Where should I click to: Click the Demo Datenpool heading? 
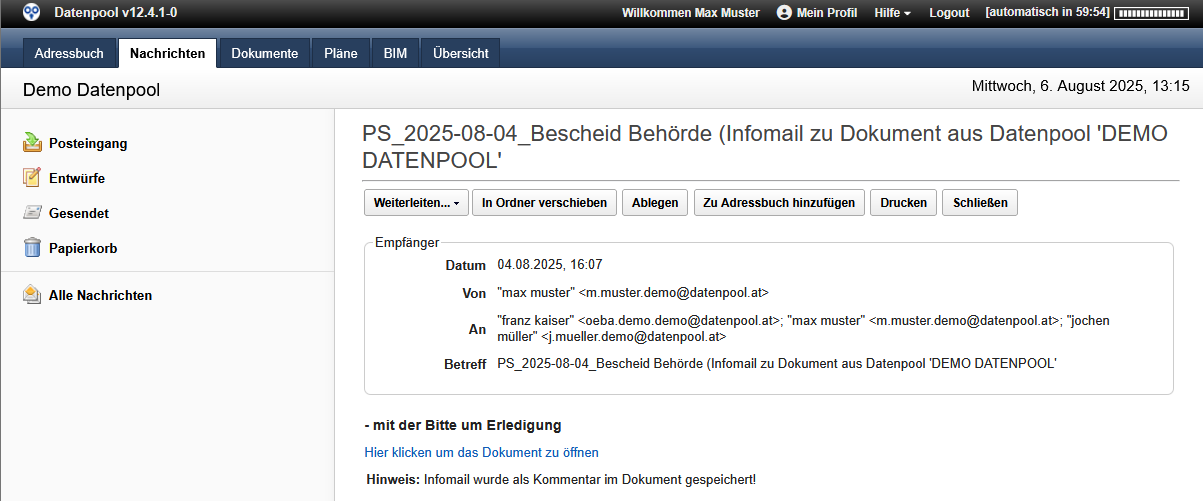tap(91, 90)
